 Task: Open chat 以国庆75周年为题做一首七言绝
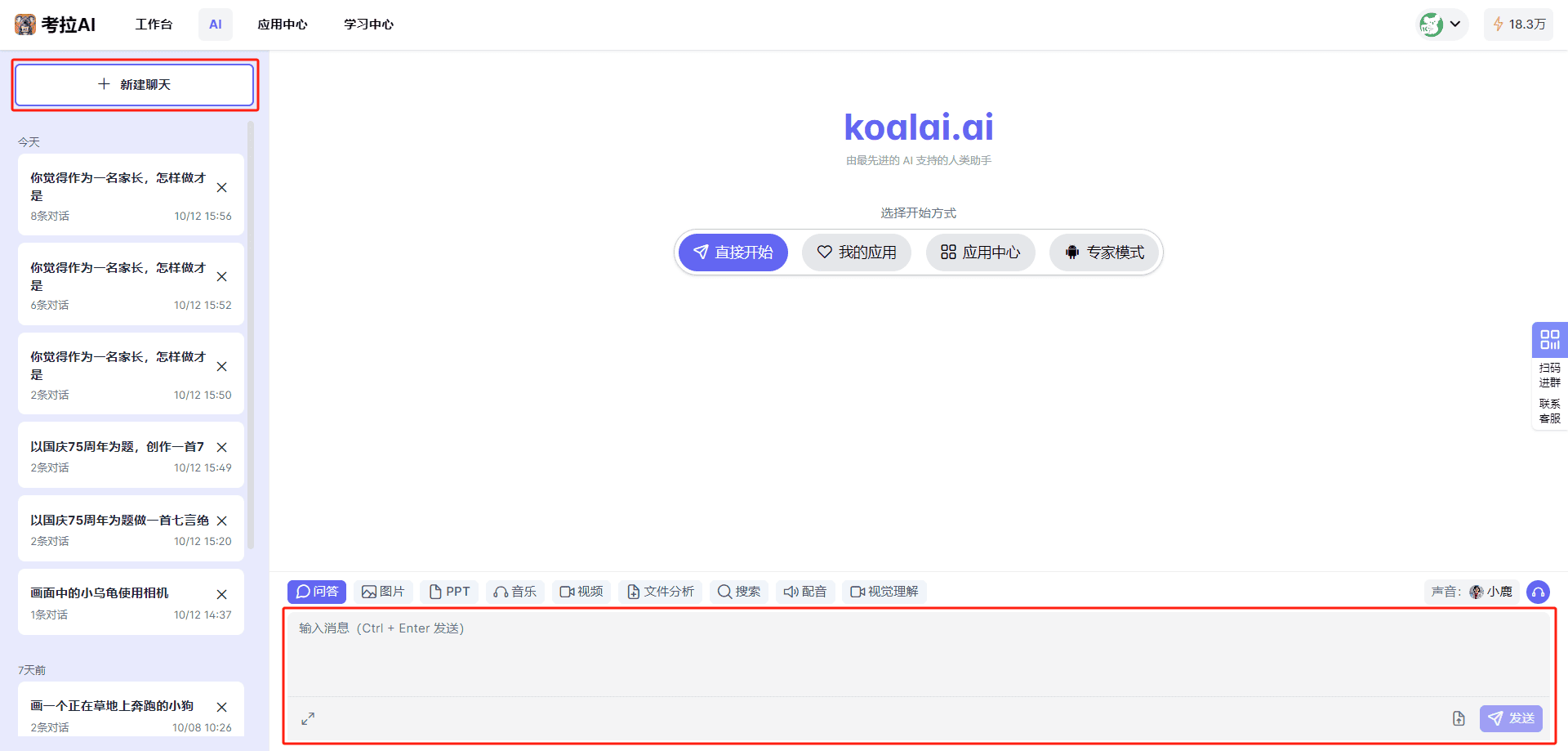coord(131,529)
